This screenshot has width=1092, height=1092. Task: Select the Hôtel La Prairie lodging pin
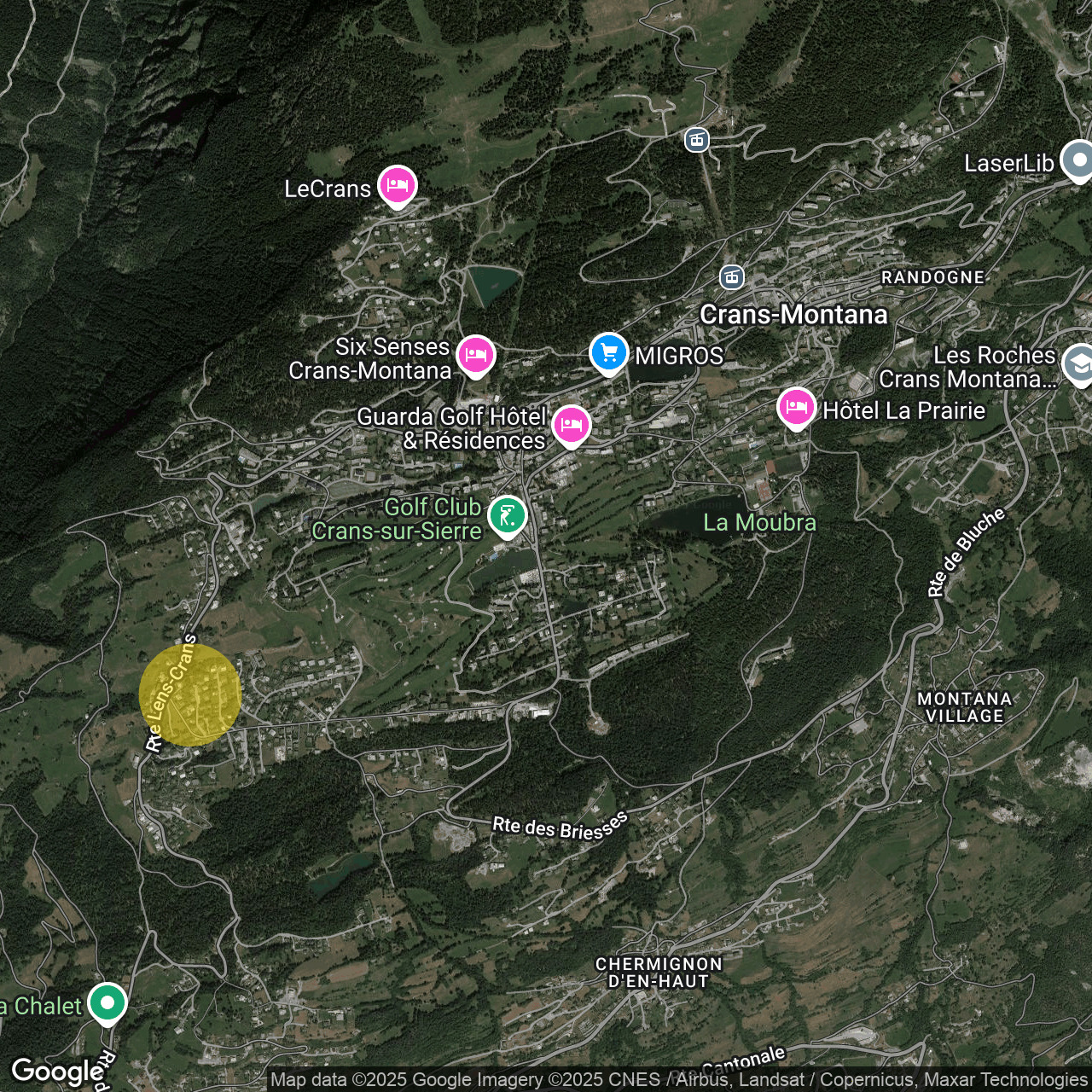tap(796, 408)
